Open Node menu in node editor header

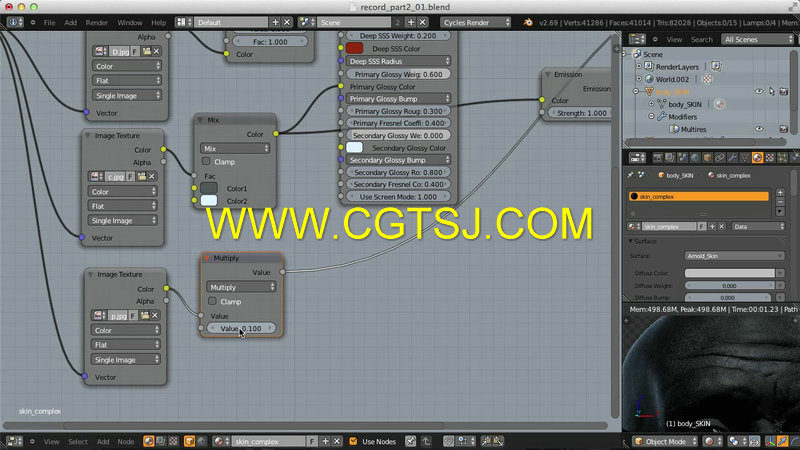point(126,442)
